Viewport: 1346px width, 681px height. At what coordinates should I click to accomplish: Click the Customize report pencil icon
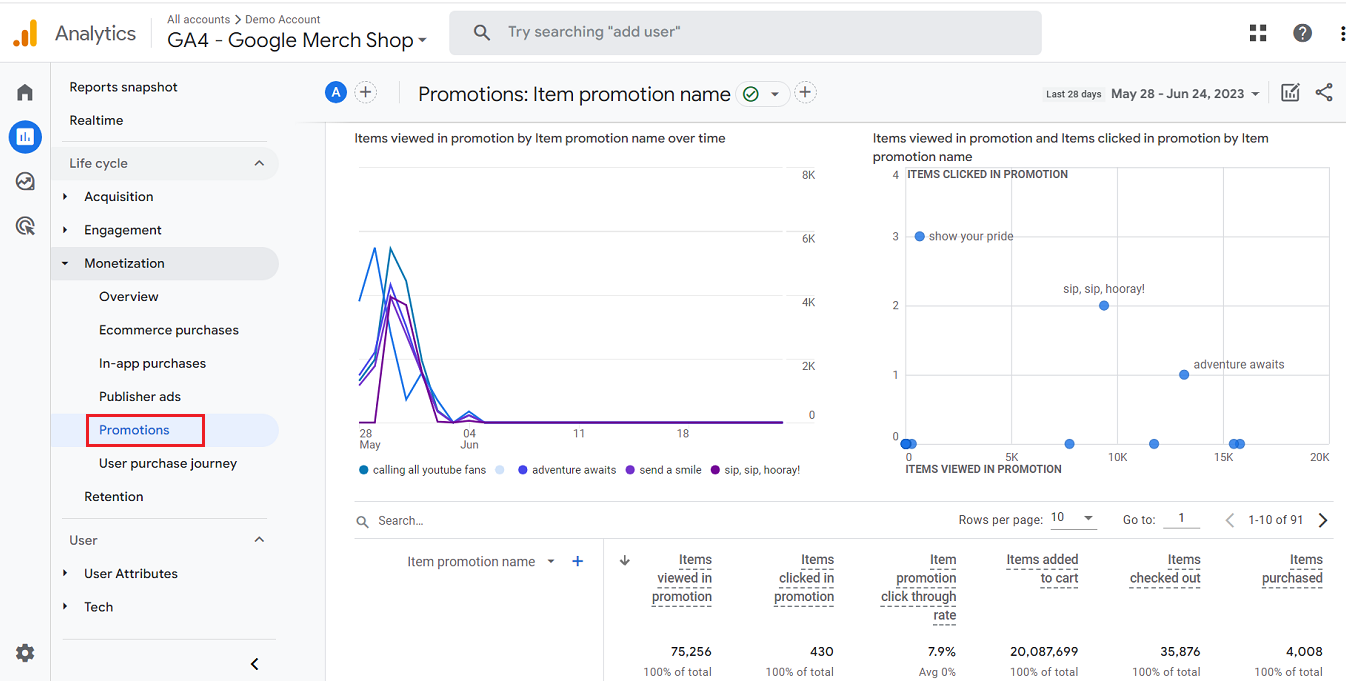(x=1290, y=92)
